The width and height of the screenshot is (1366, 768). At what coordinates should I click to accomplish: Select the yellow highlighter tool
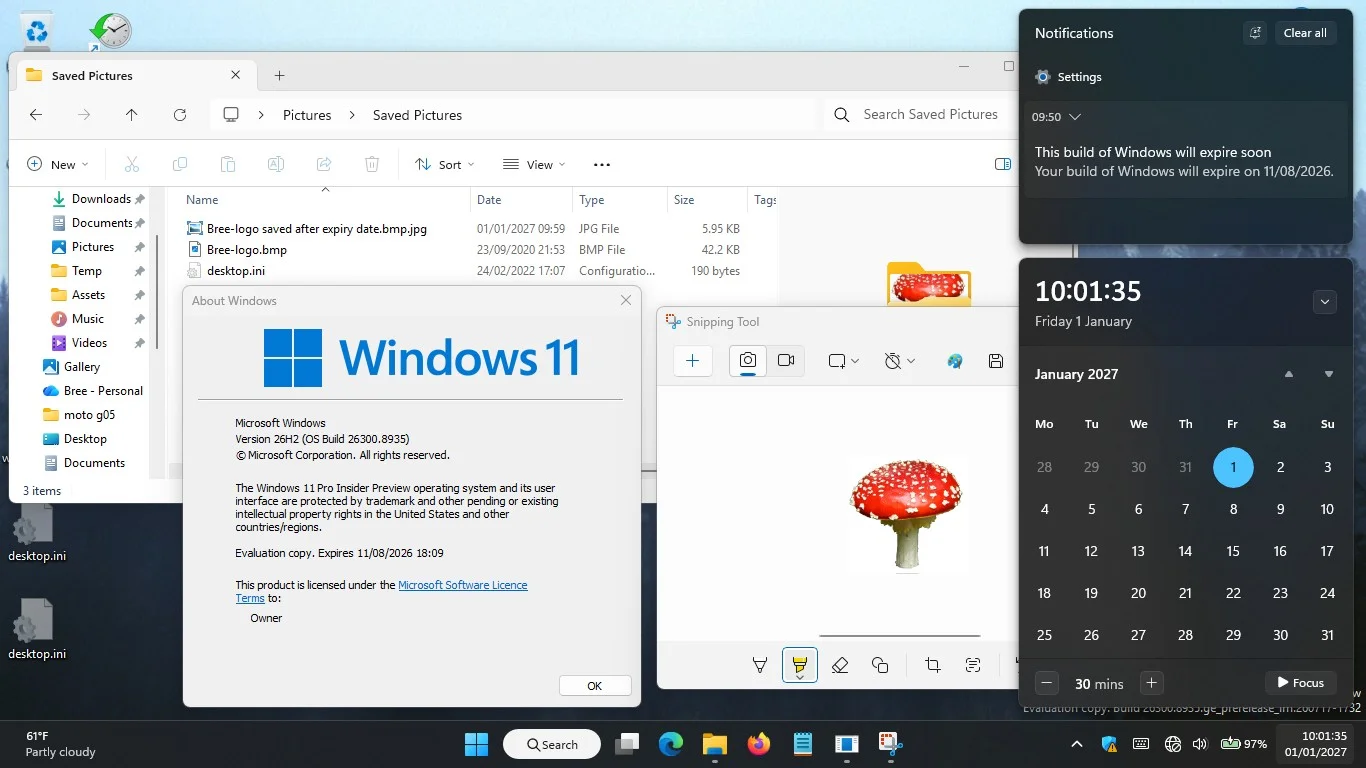click(x=799, y=665)
